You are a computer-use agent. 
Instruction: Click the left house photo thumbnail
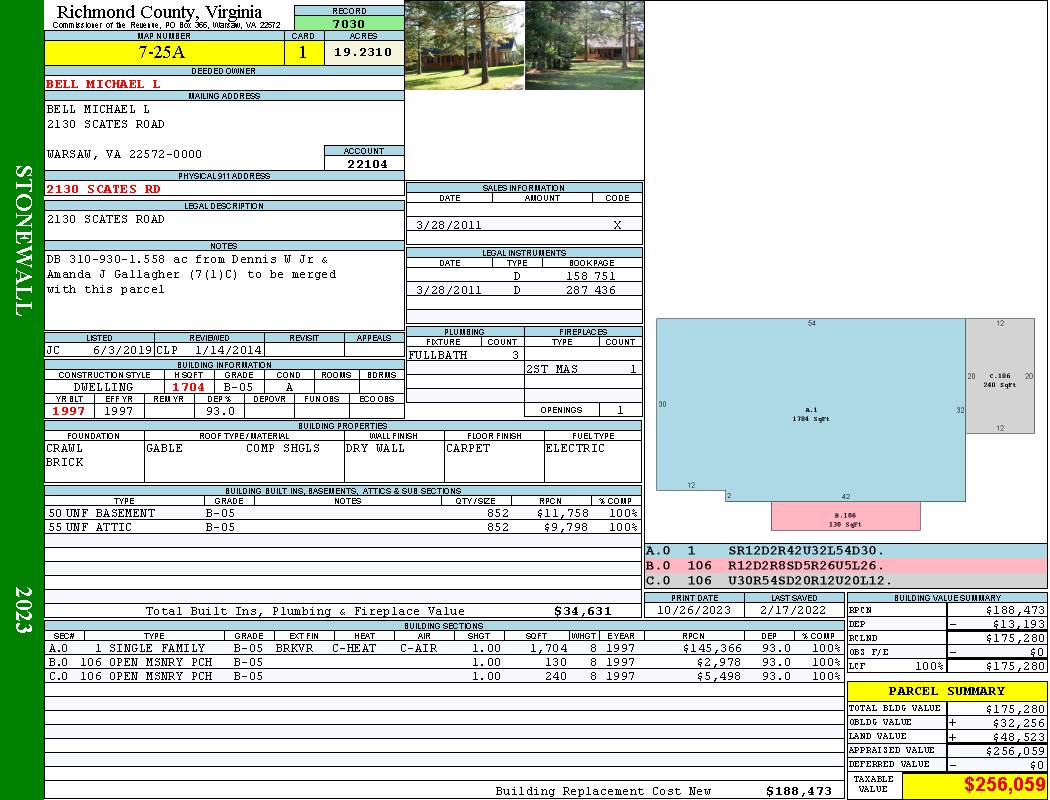[464, 45]
